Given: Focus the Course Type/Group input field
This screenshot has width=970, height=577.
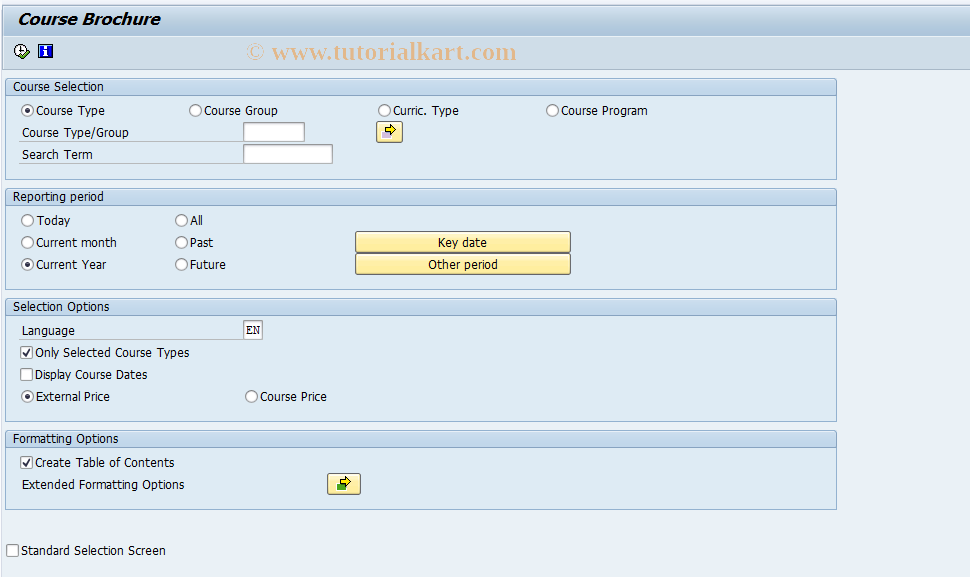Looking at the screenshot, I should click(274, 132).
